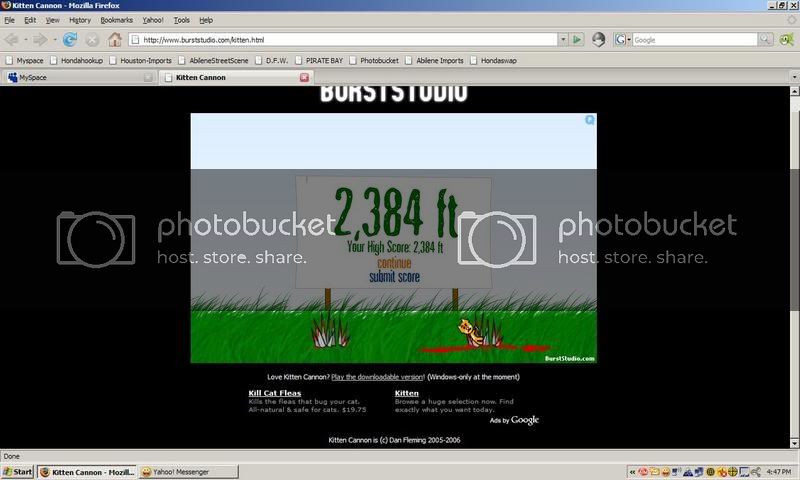Open the AbileneStreetScene bookmark
Viewport: 800px width, 480px height.
click(x=213, y=60)
